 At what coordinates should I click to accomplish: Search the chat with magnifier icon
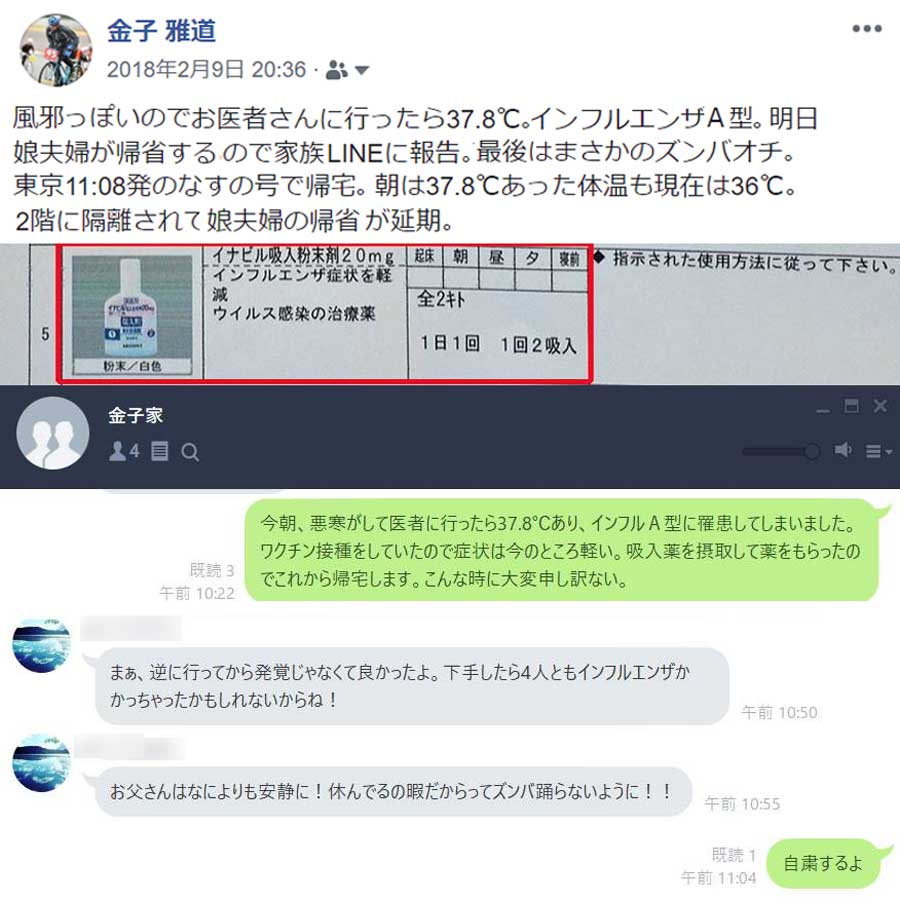[190, 452]
